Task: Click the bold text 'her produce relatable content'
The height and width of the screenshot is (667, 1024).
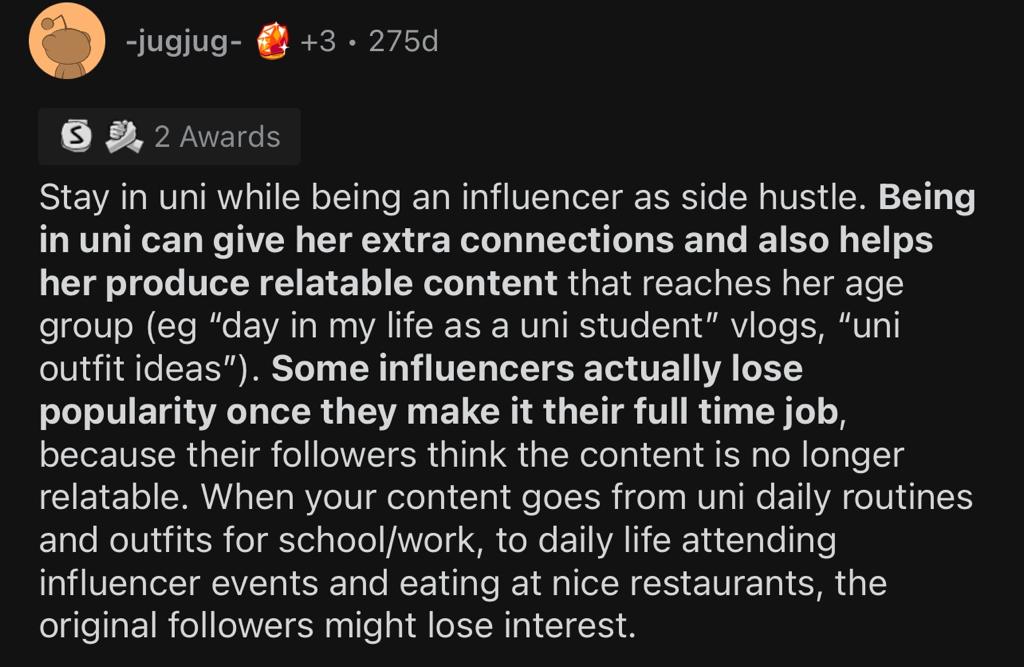Action: coord(298,284)
